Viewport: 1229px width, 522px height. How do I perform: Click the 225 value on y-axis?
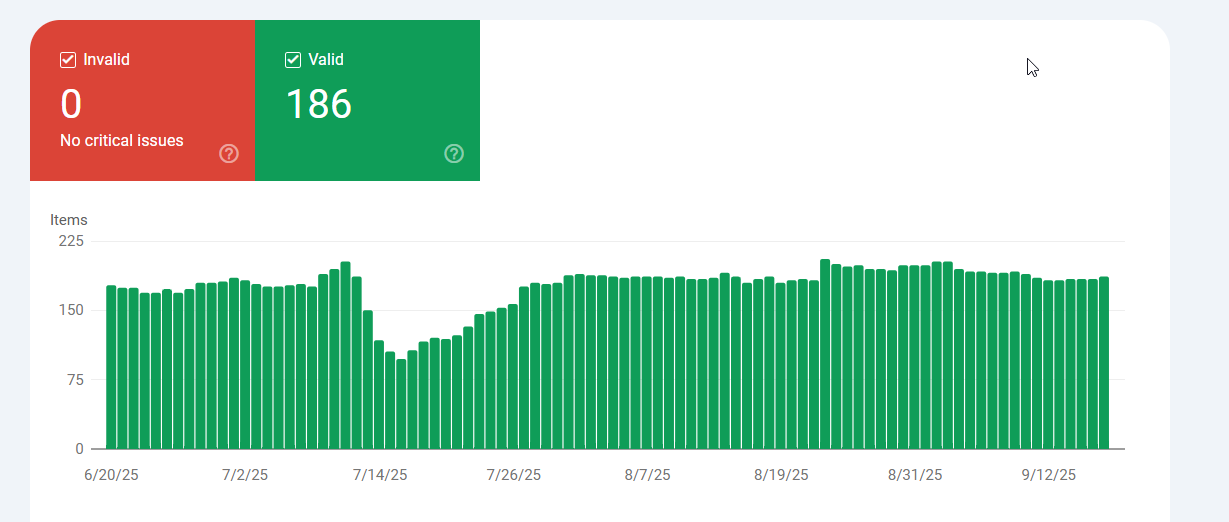72,241
